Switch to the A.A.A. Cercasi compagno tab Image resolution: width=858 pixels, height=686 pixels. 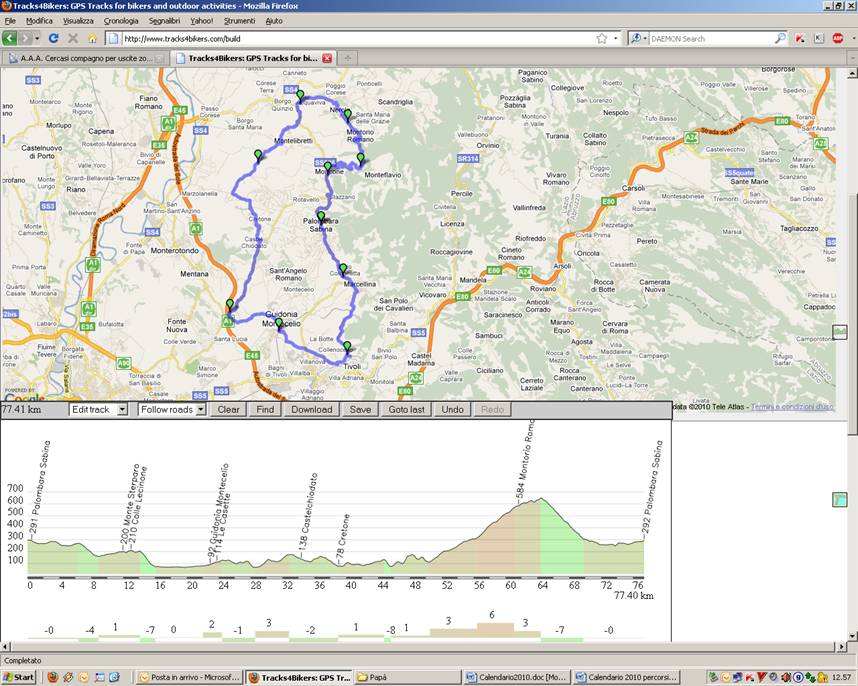85,58
